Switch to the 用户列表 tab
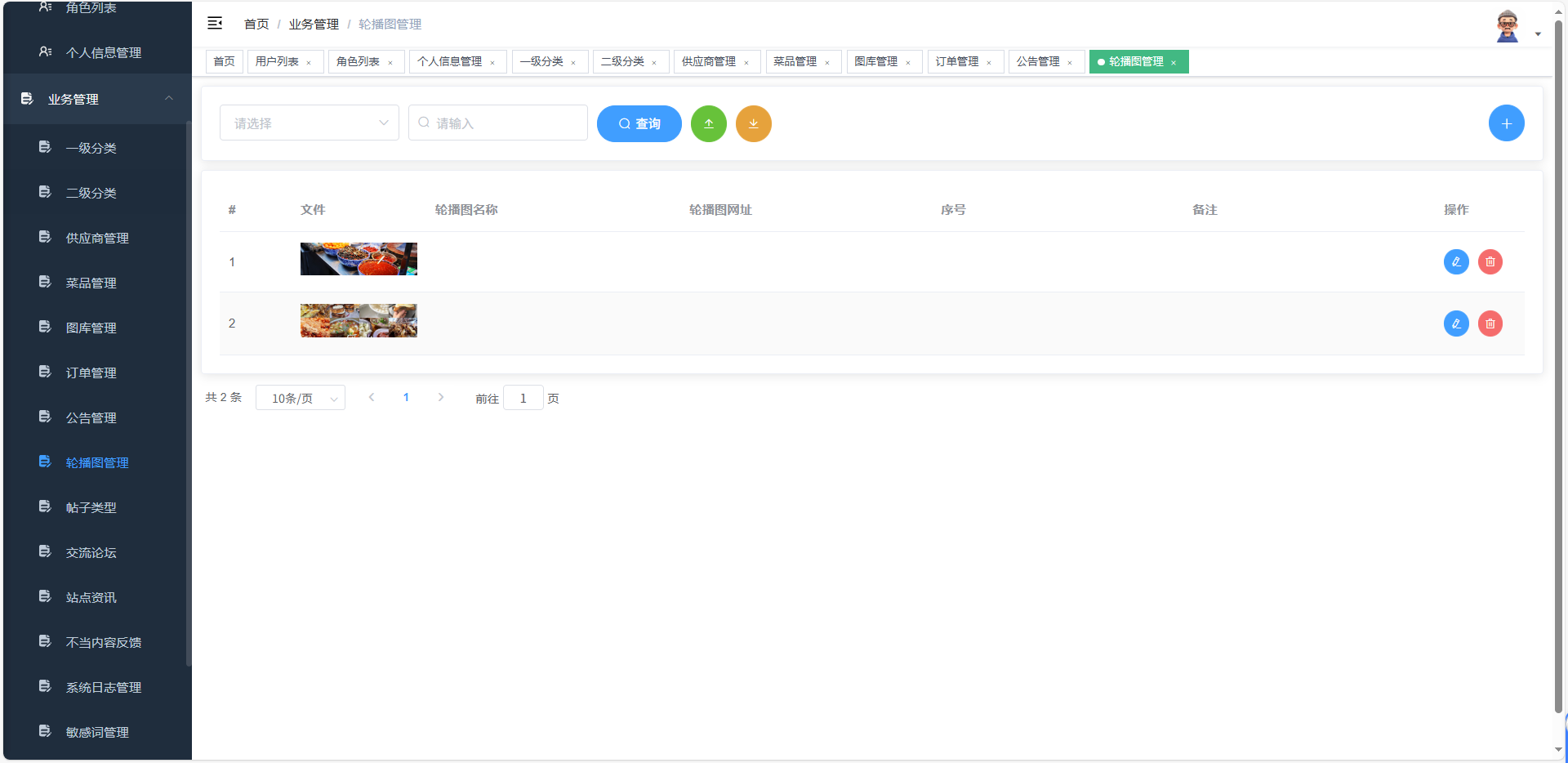The width and height of the screenshot is (1568, 763). pyautogui.click(x=278, y=61)
